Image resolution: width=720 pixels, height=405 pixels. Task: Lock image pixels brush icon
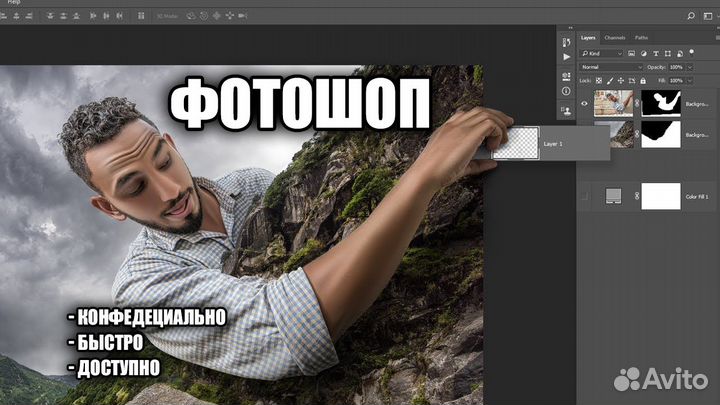click(610, 81)
